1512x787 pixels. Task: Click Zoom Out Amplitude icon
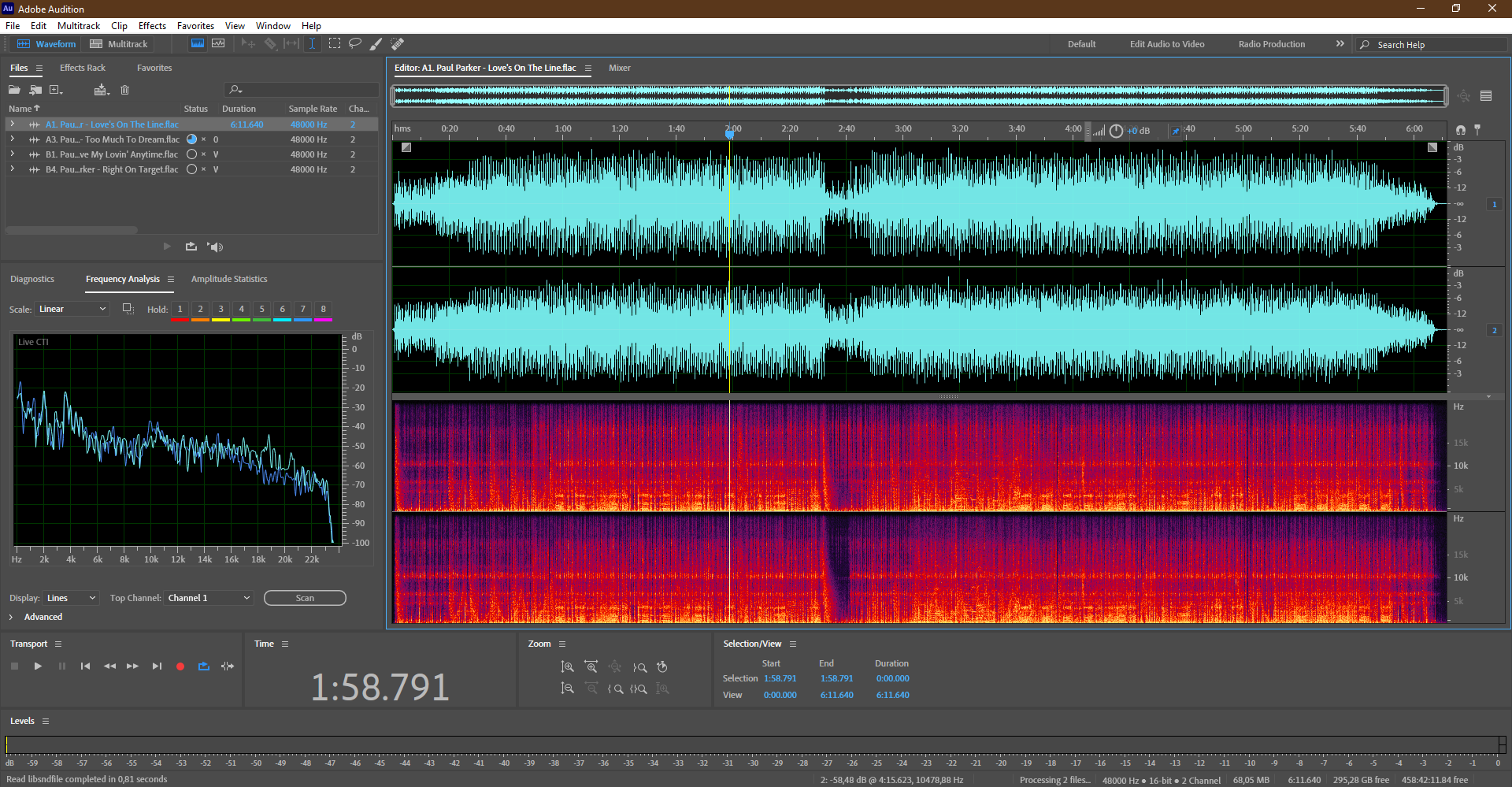click(x=567, y=689)
